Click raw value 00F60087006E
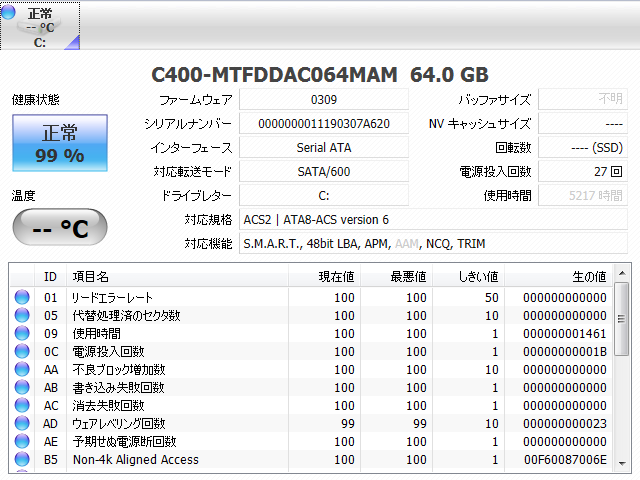This screenshot has height=480, width=640. 565,460
